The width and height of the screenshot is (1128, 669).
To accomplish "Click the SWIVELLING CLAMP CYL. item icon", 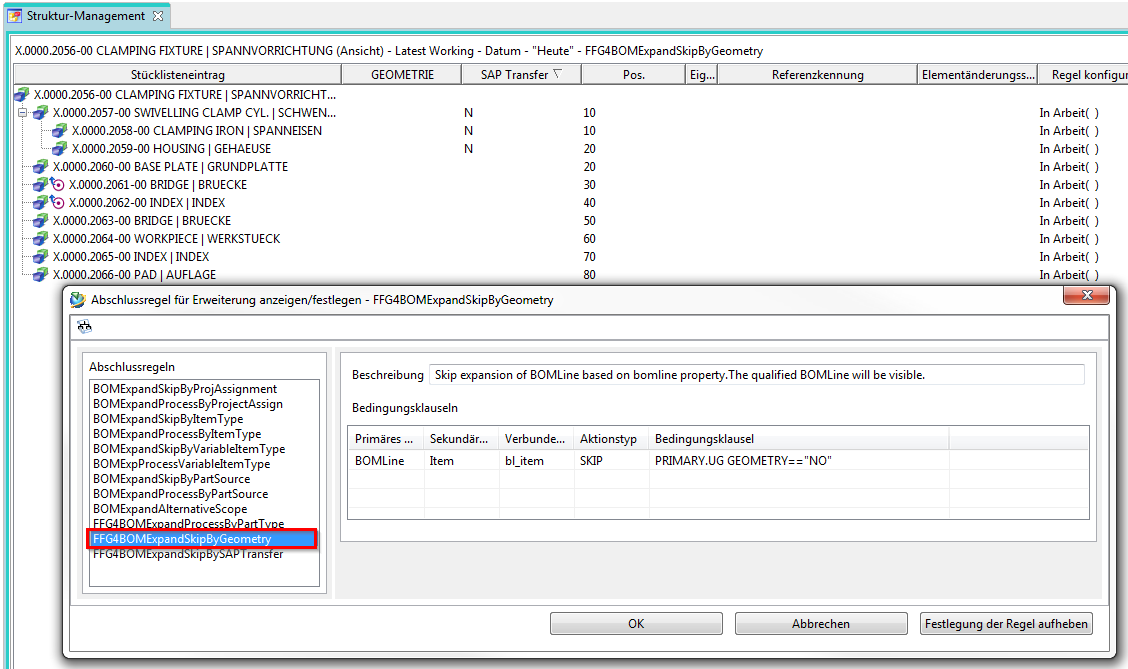I will click(41, 113).
